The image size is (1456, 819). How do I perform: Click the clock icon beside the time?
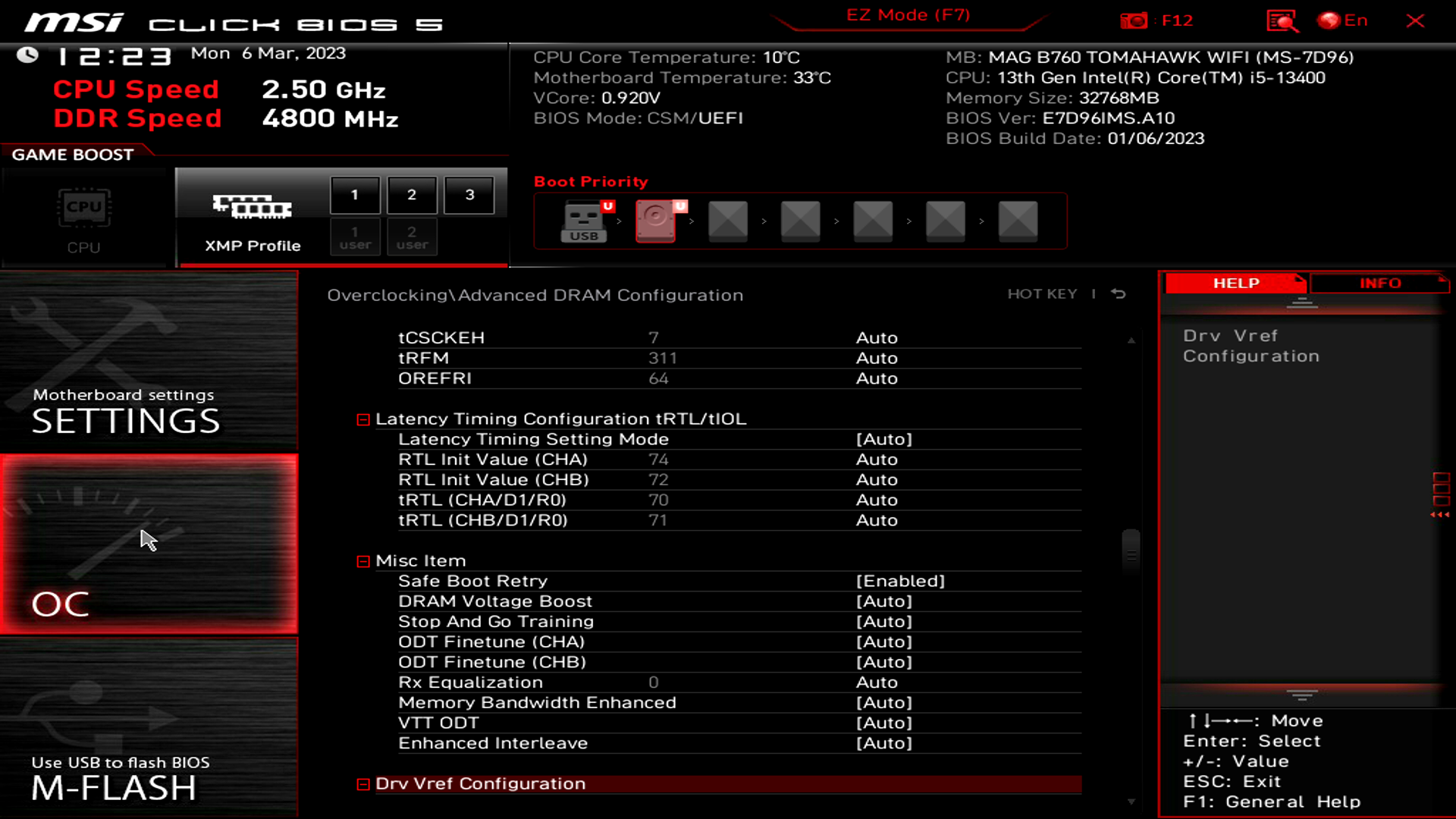click(28, 55)
